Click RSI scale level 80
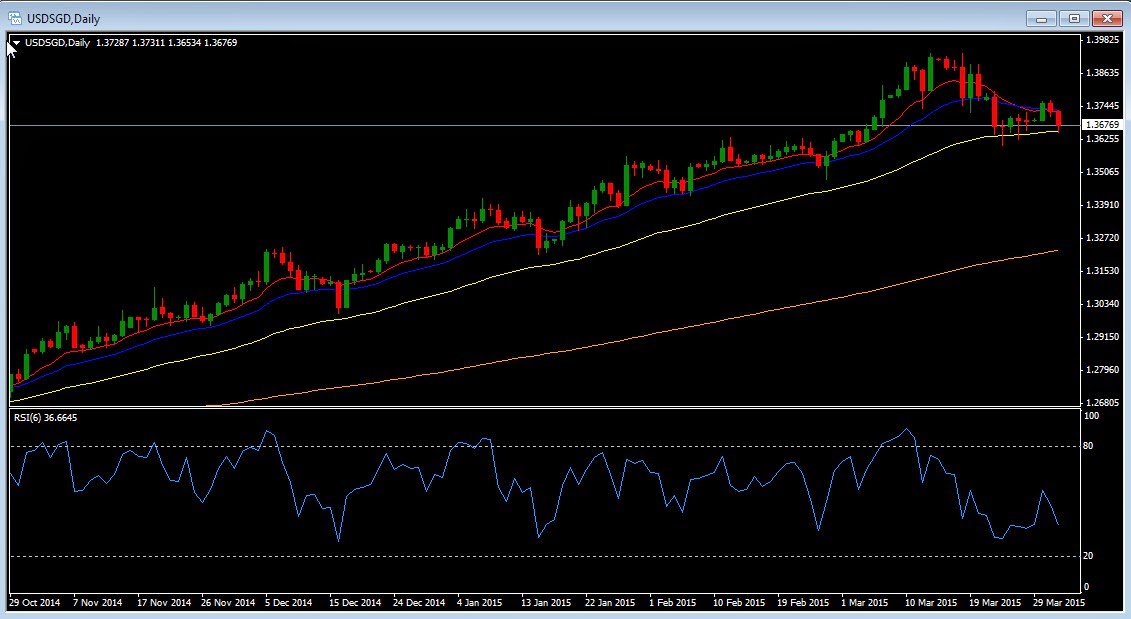 pyautogui.click(x=1088, y=446)
